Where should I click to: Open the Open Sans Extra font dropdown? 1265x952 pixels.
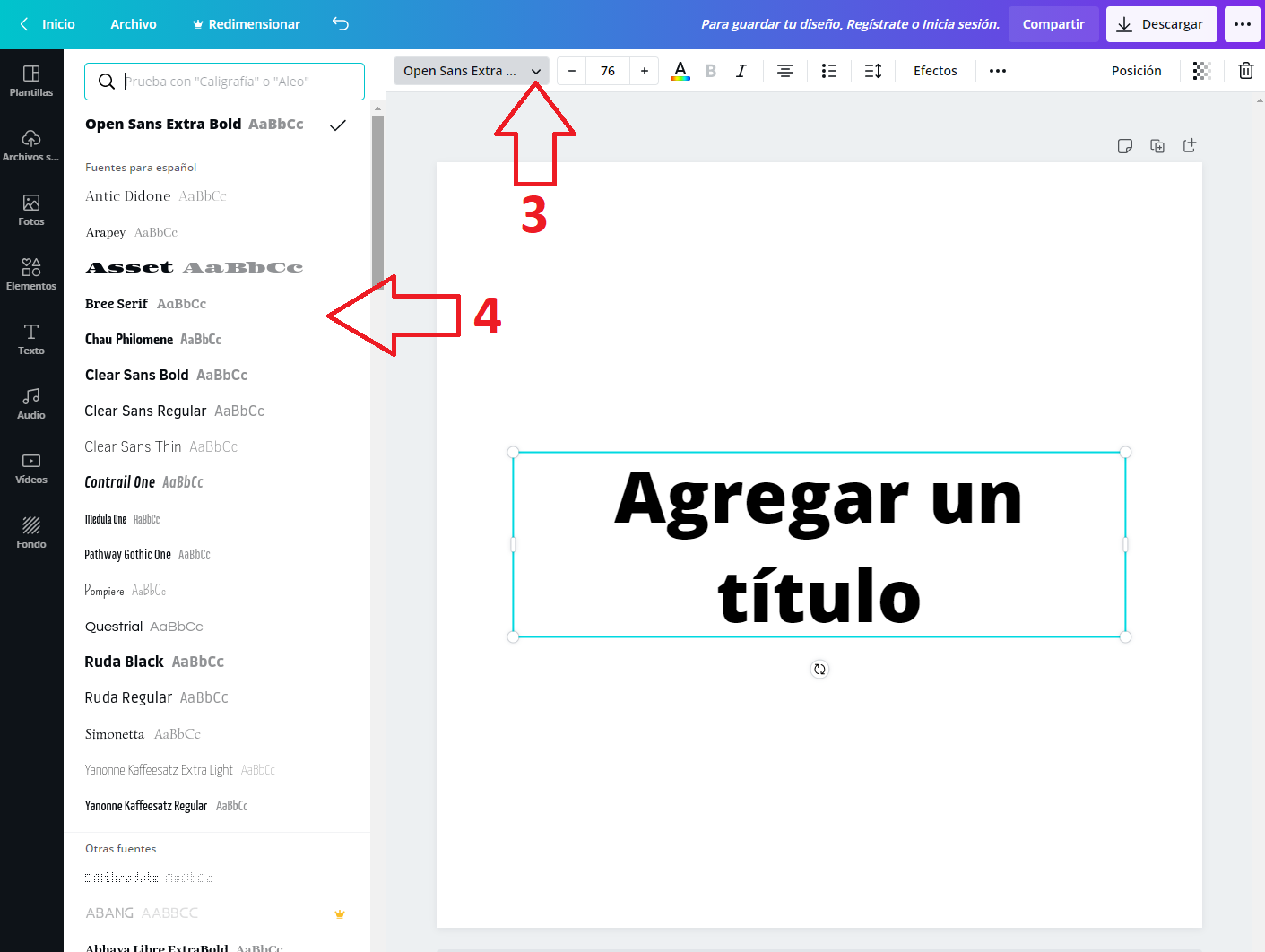tap(472, 71)
